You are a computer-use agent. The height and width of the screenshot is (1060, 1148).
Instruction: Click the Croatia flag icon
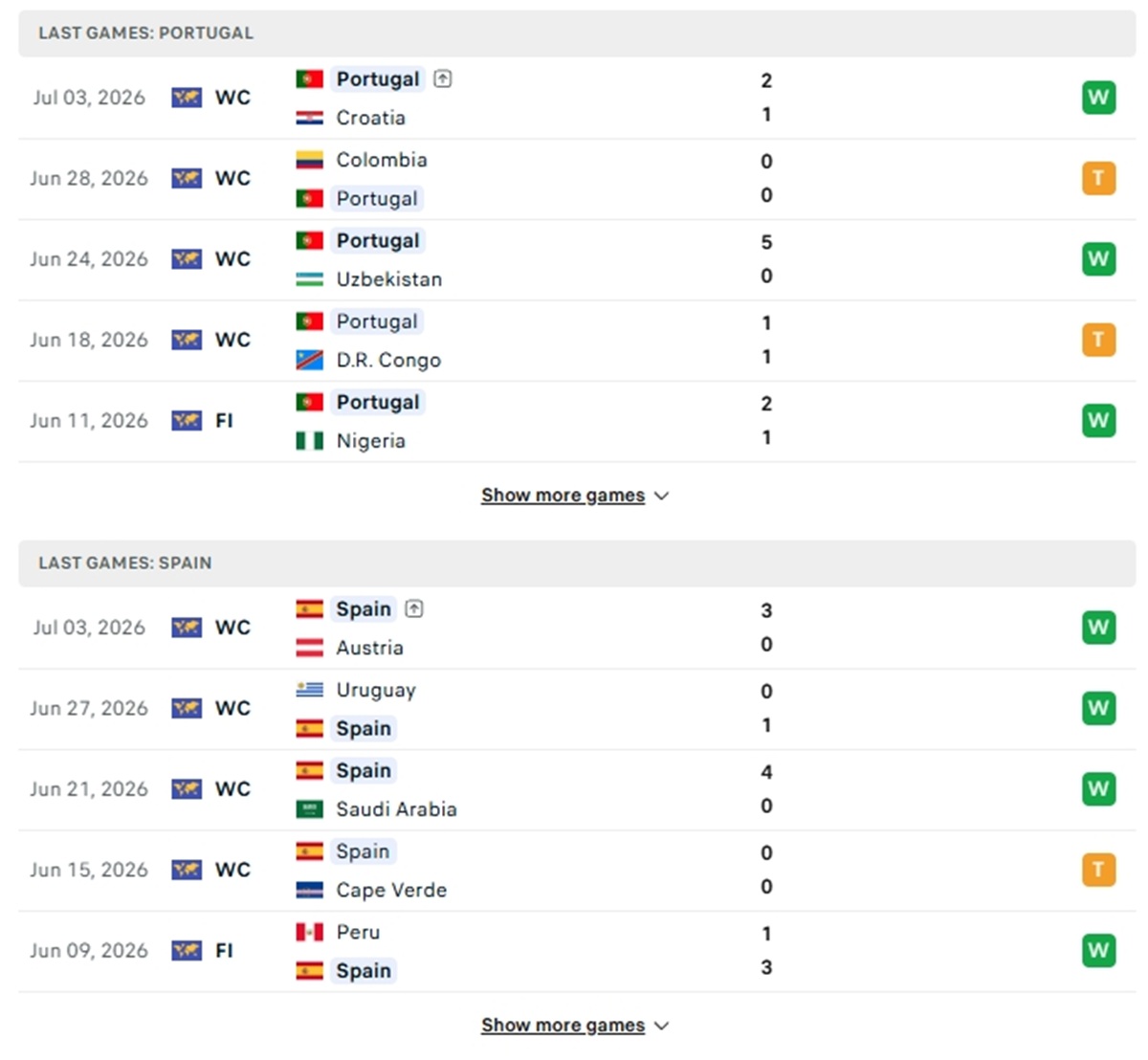pos(309,118)
